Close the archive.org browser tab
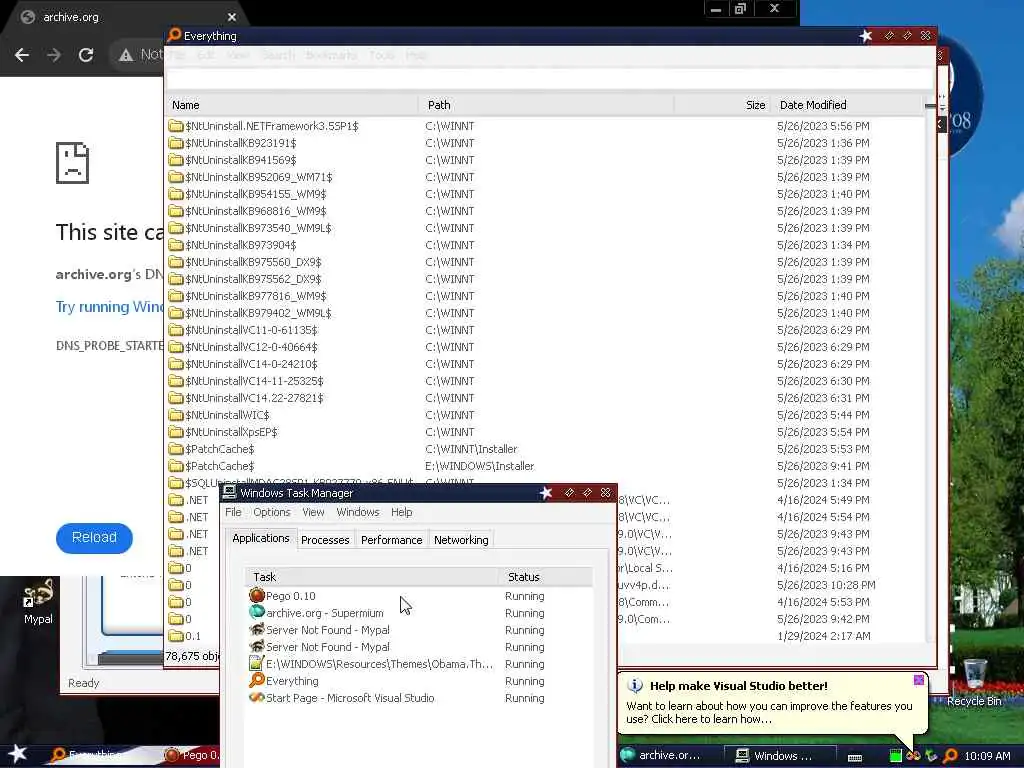This screenshot has width=1024, height=768. 232,17
